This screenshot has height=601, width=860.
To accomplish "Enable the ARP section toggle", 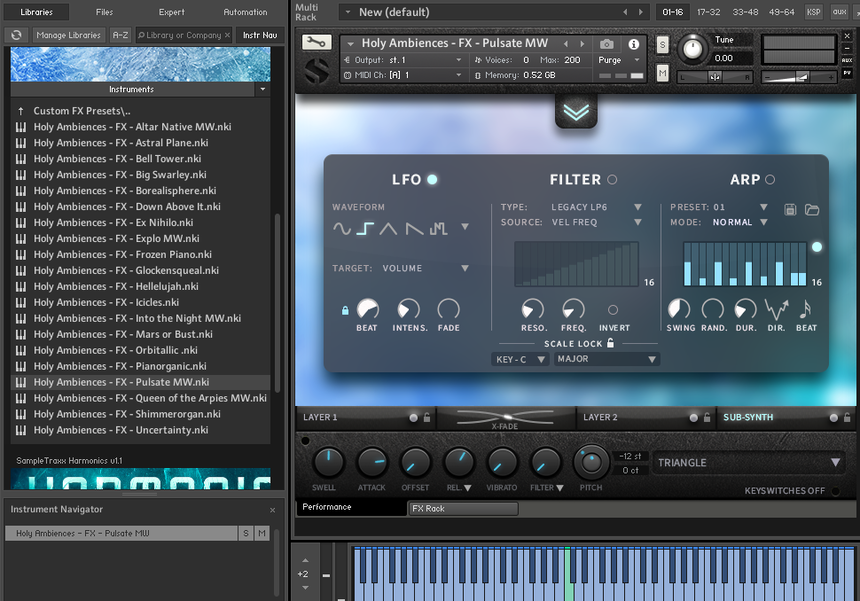I will click(x=770, y=179).
